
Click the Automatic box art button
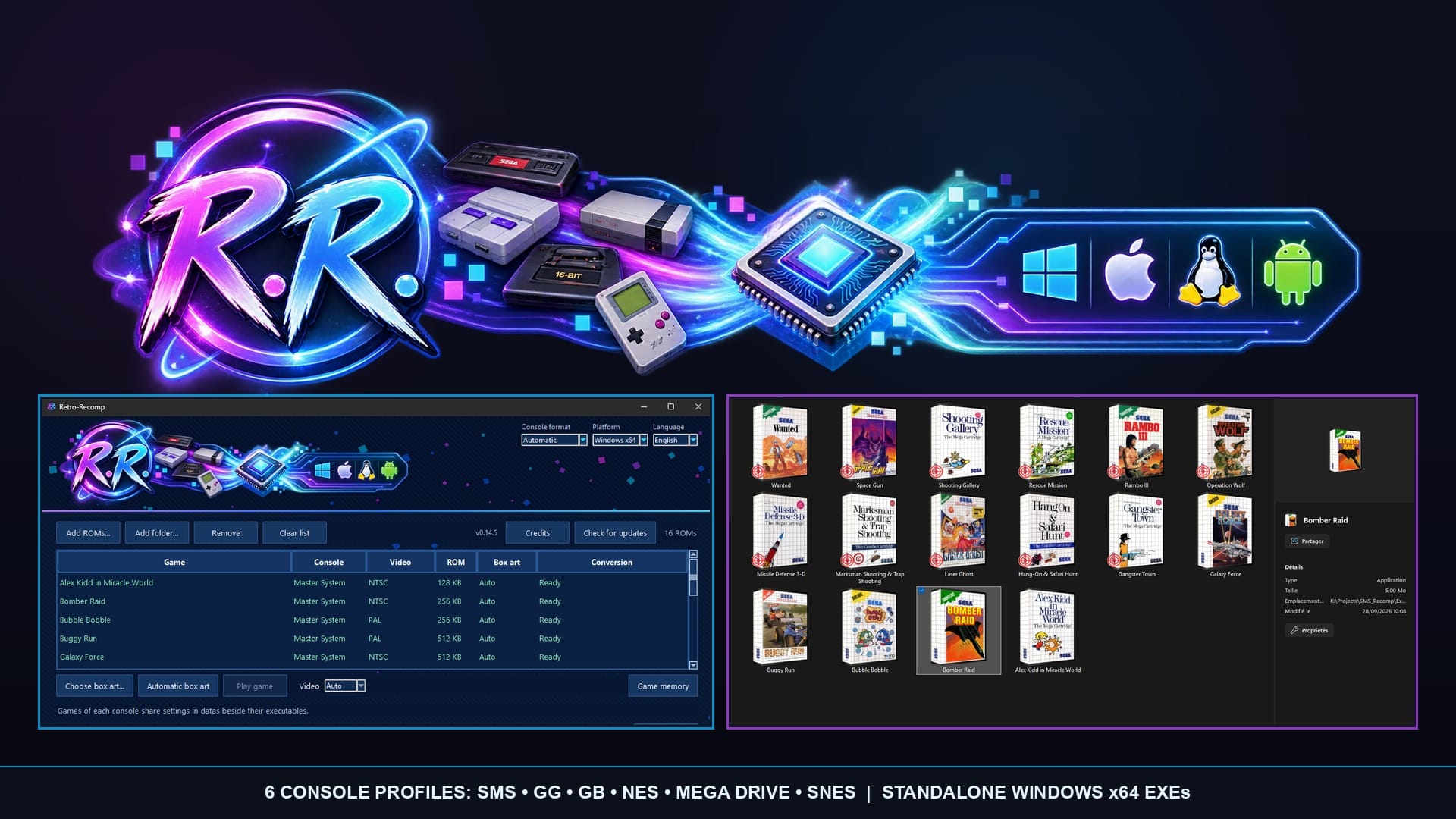[178, 686]
